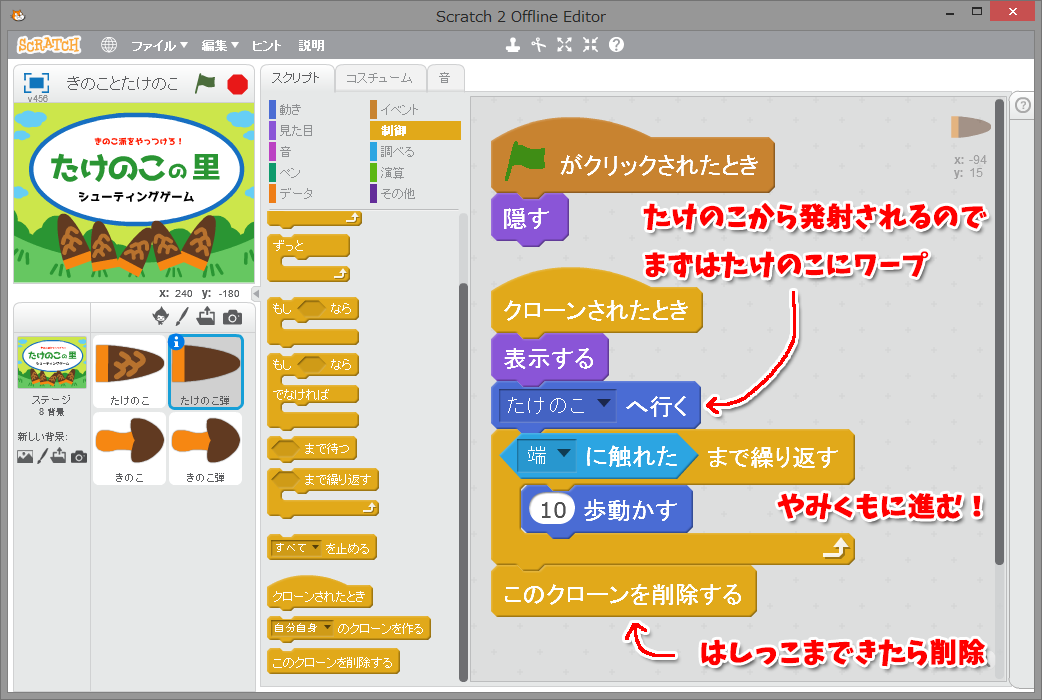This screenshot has height=700, width=1042.
Task: Open the scripts area help icon
Action: click(x=1023, y=105)
